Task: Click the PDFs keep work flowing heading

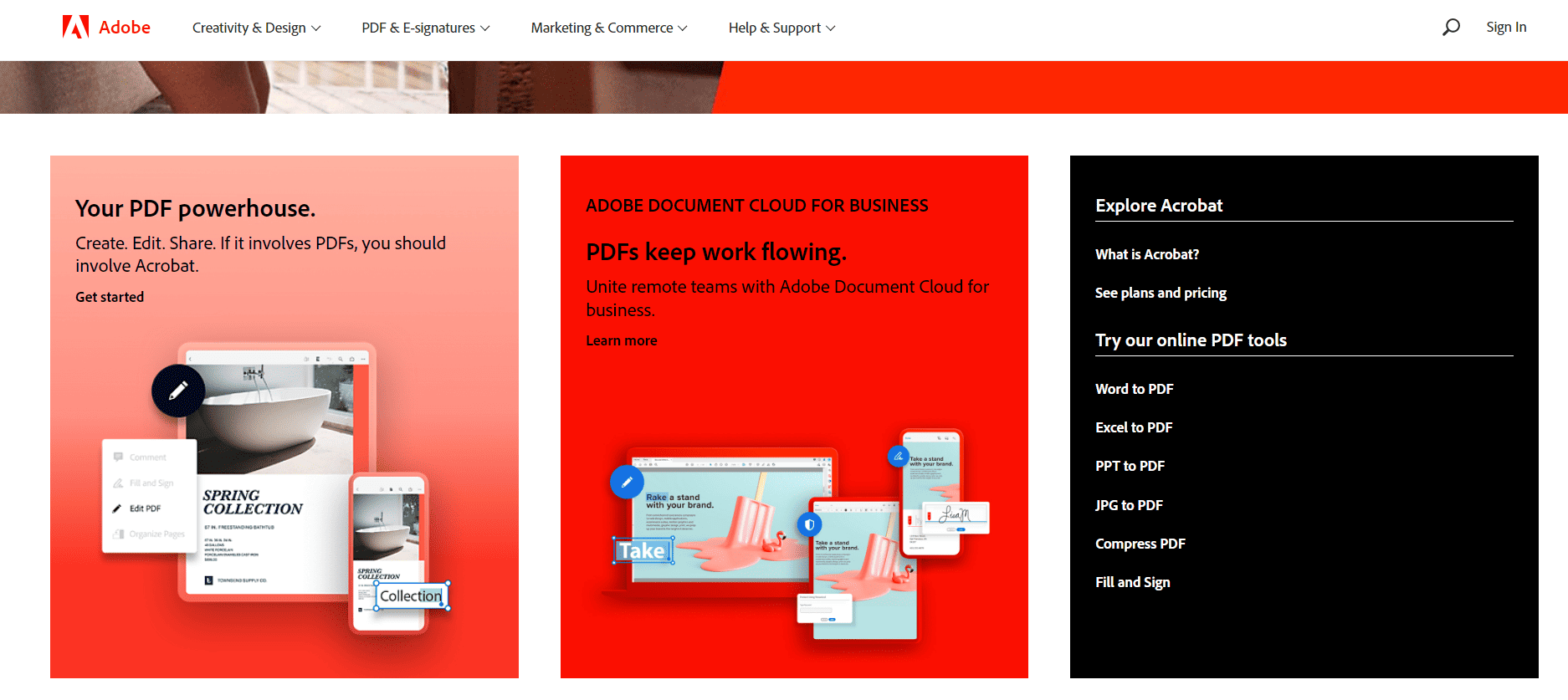Action: coord(716,252)
